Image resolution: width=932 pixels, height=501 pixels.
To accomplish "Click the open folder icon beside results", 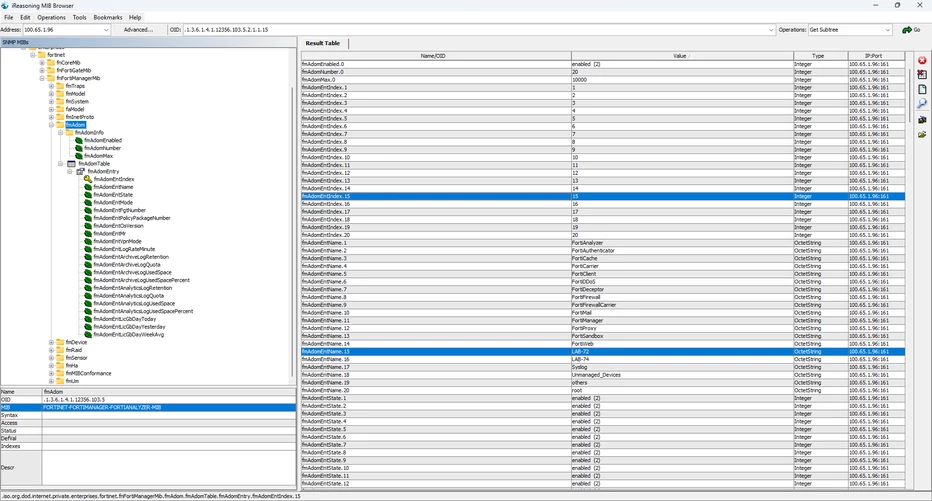I will [x=922, y=134].
